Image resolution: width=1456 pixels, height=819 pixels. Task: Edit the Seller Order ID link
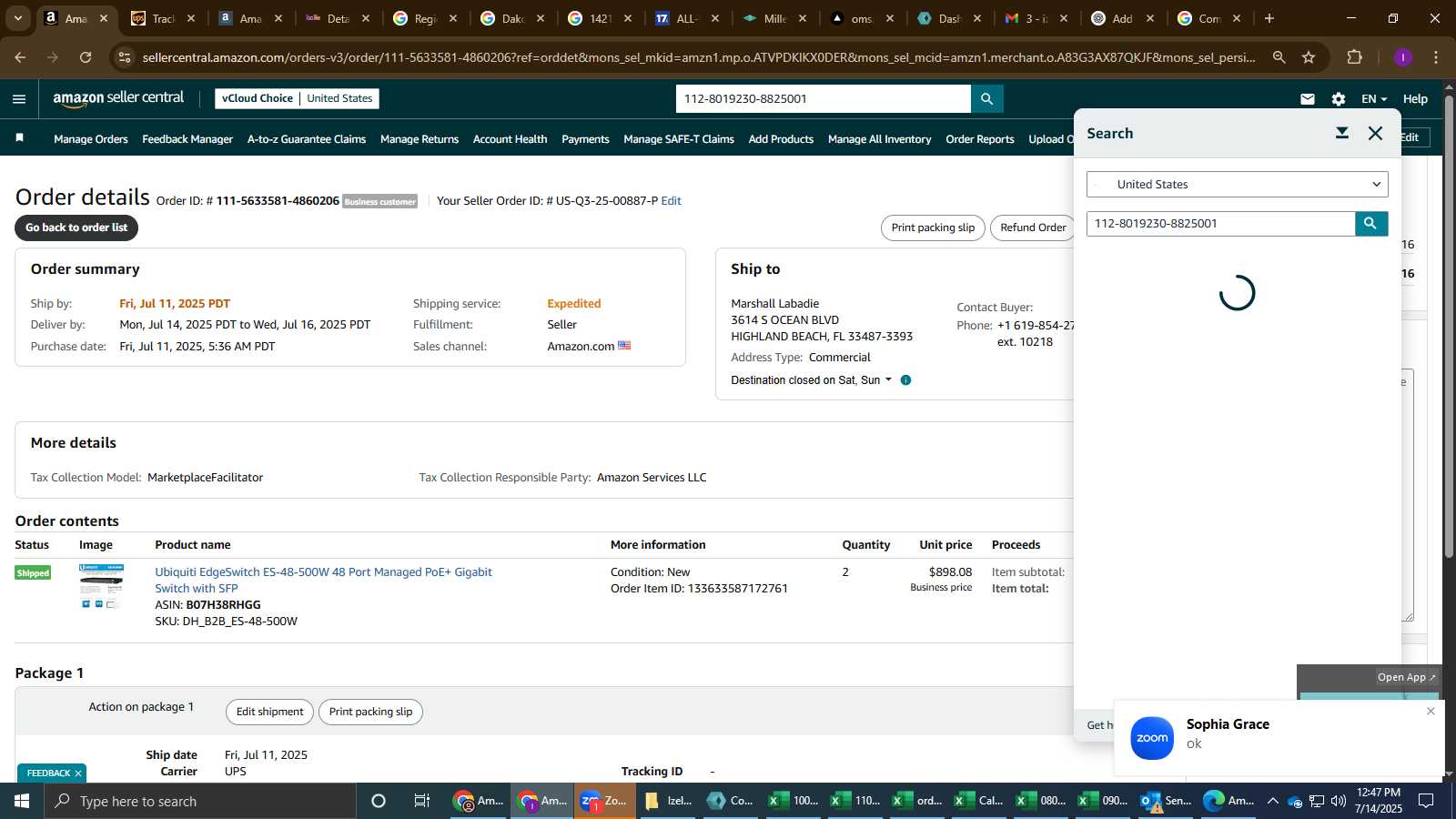coord(671,201)
